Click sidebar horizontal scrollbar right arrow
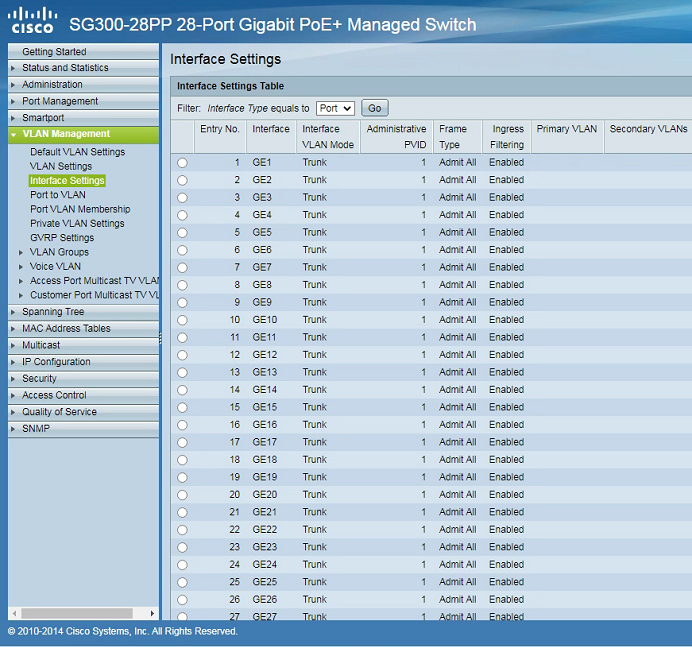This screenshot has height=647, width=692. [152, 613]
